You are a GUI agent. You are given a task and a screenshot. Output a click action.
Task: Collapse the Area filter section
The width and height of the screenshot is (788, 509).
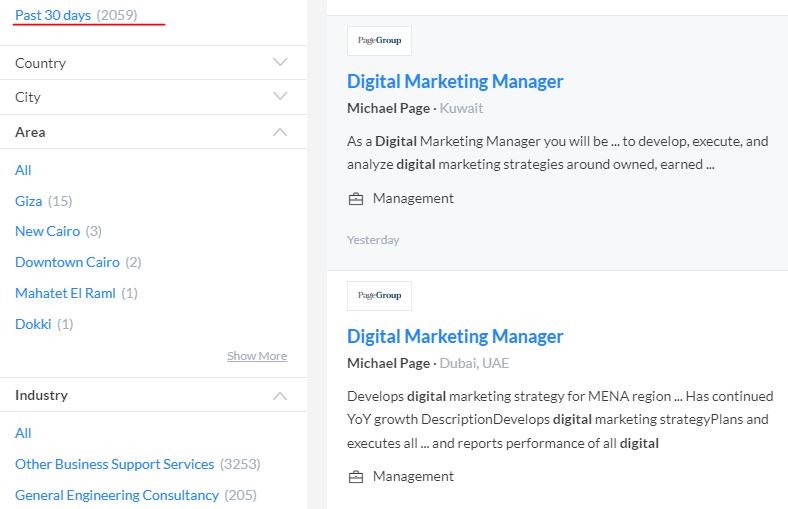pyautogui.click(x=280, y=132)
